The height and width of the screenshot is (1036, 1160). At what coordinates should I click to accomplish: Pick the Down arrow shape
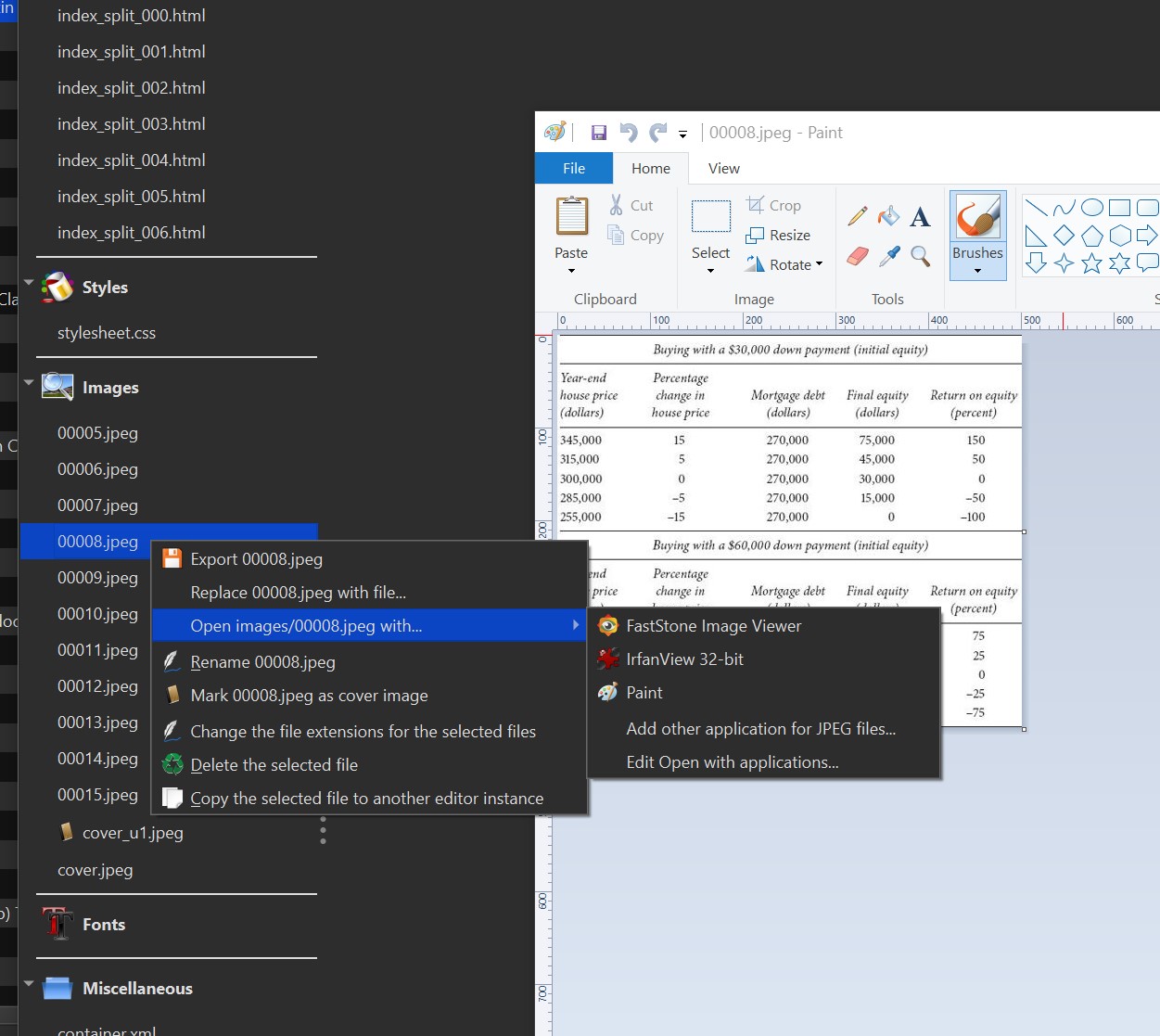[1037, 263]
